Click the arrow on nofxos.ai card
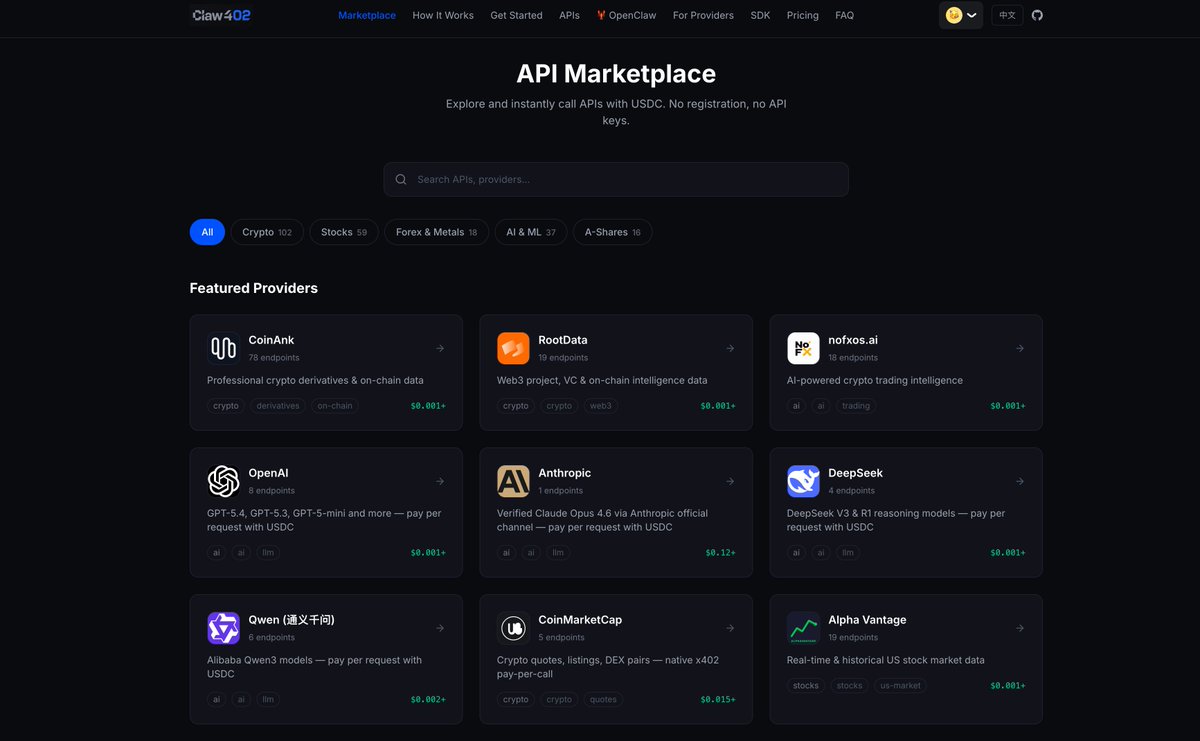The width and height of the screenshot is (1200, 741). pos(1020,348)
